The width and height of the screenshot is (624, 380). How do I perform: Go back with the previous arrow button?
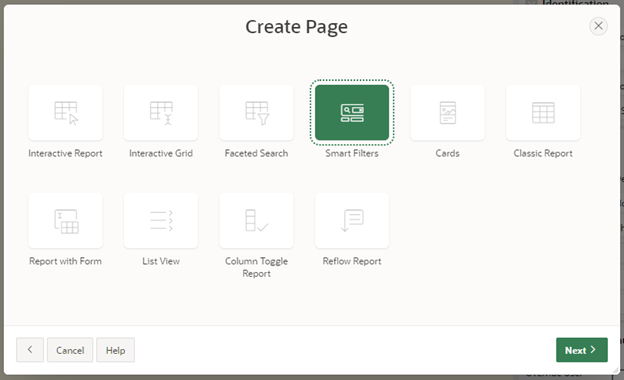pos(30,350)
